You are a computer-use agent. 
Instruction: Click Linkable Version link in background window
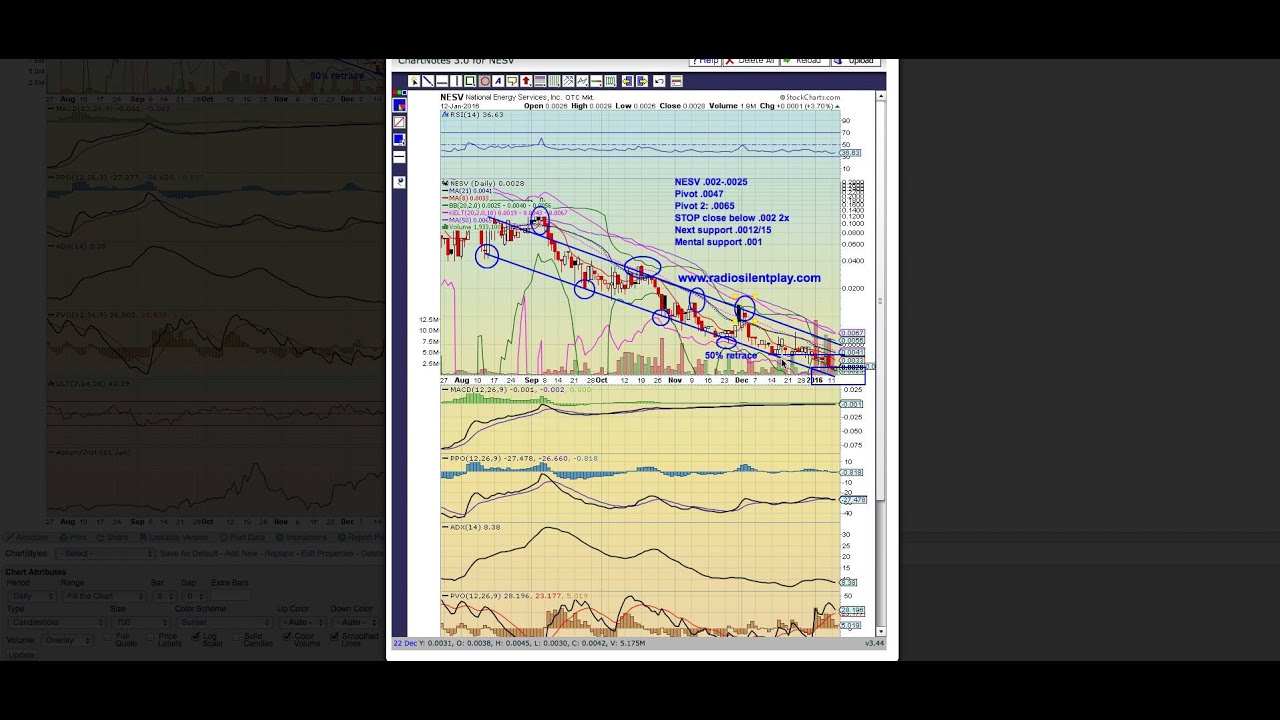[174, 537]
